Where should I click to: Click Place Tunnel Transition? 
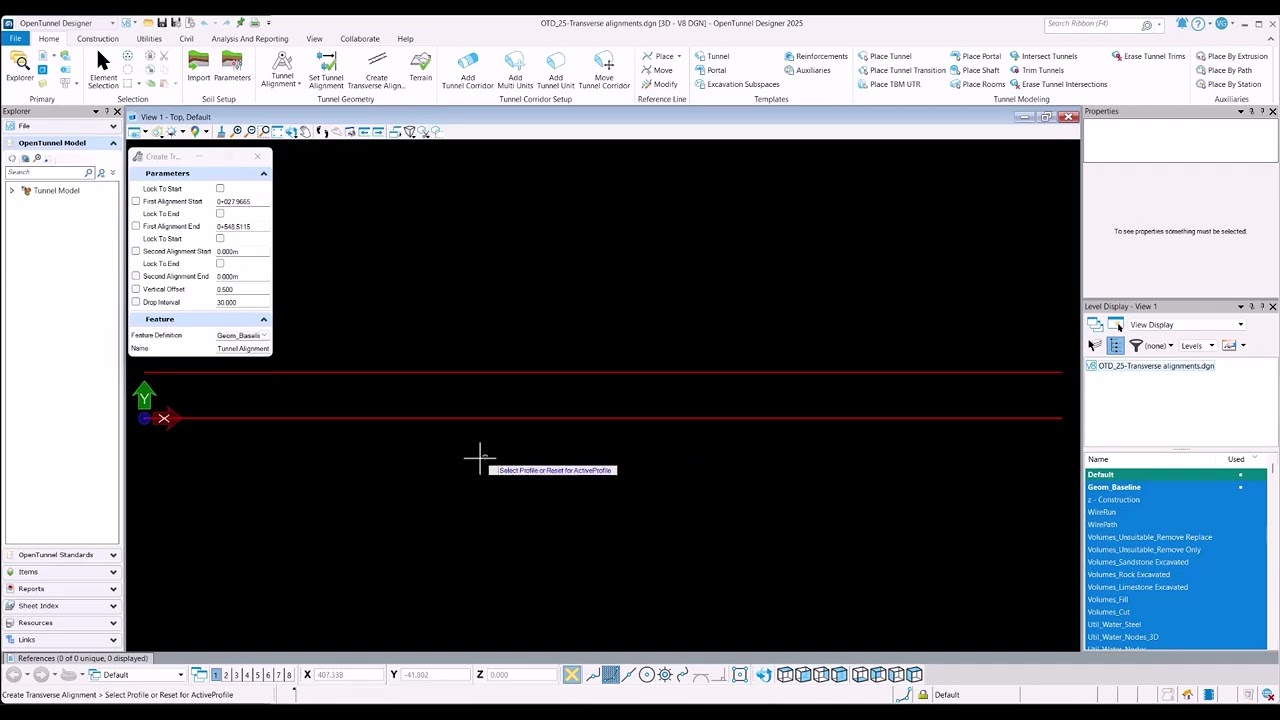pos(902,70)
